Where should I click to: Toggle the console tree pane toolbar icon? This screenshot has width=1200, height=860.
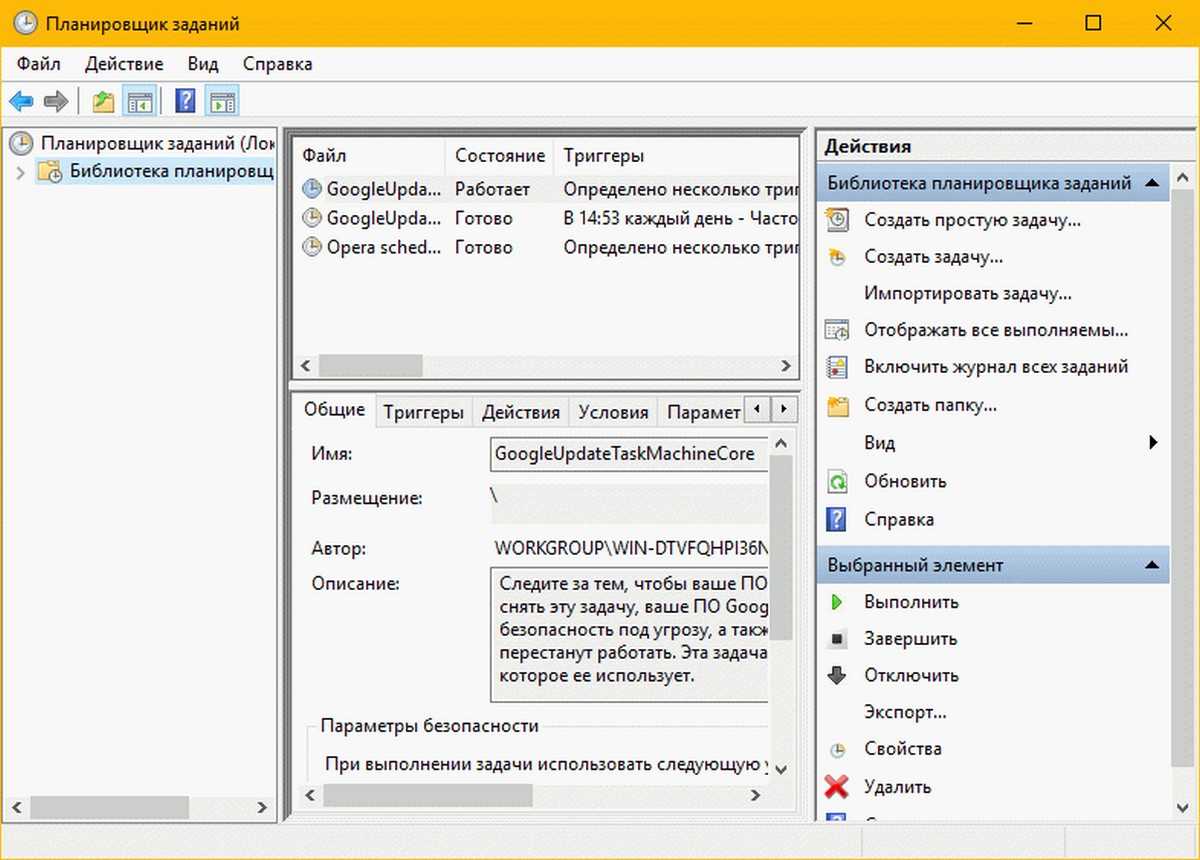click(x=138, y=101)
